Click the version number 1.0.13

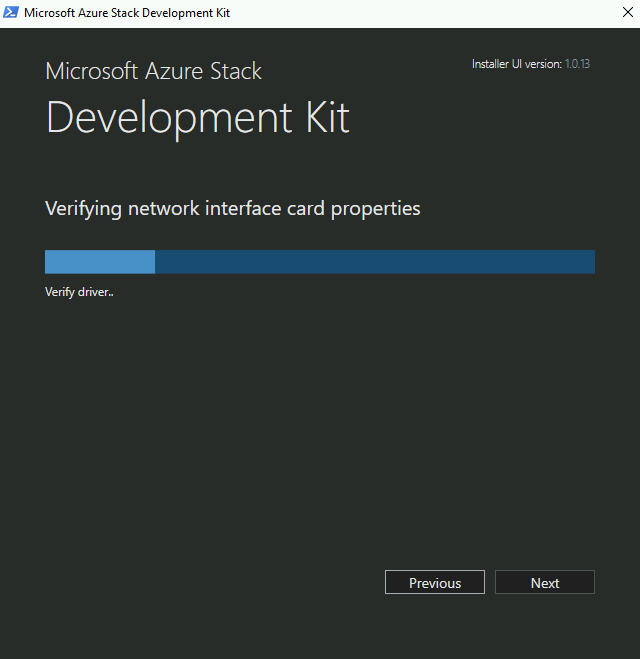point(577,64)
